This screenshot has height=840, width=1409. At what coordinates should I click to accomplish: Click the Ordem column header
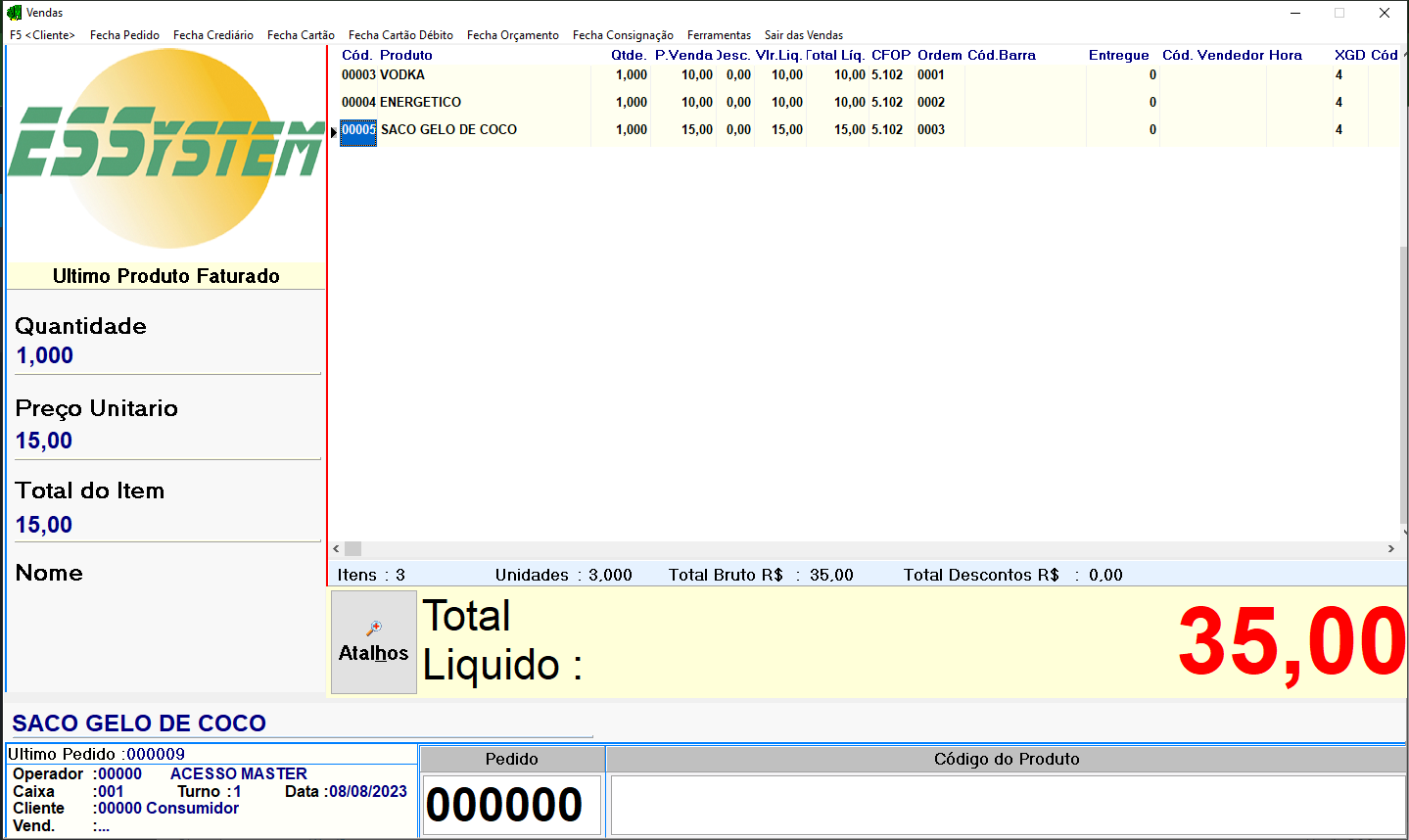click(940, 55)
